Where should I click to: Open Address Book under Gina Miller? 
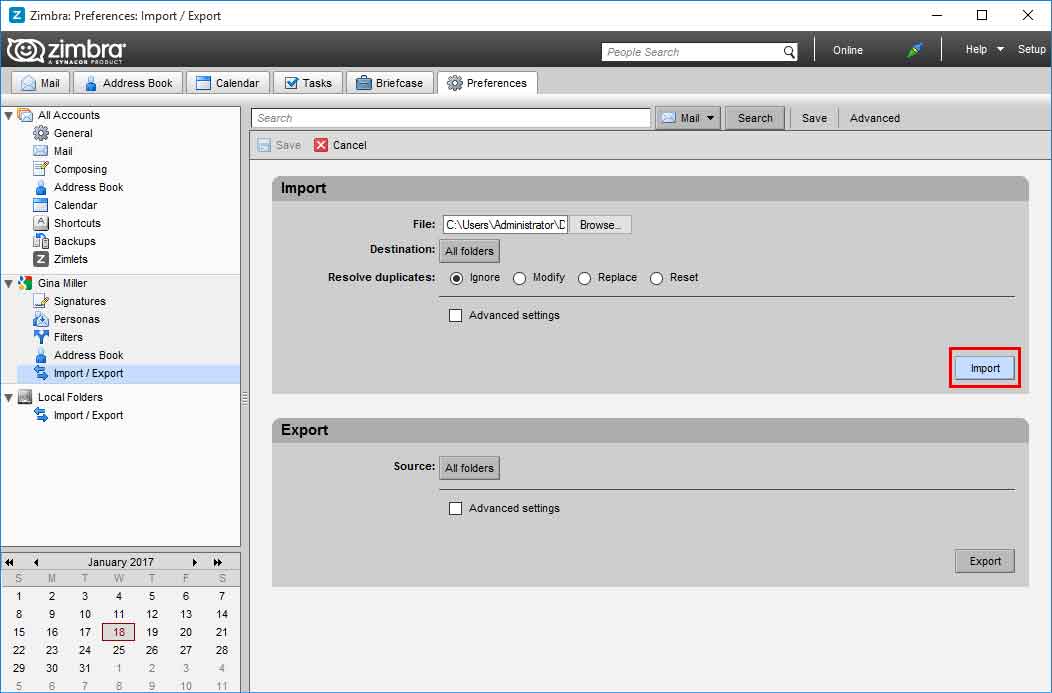[88, 356]
